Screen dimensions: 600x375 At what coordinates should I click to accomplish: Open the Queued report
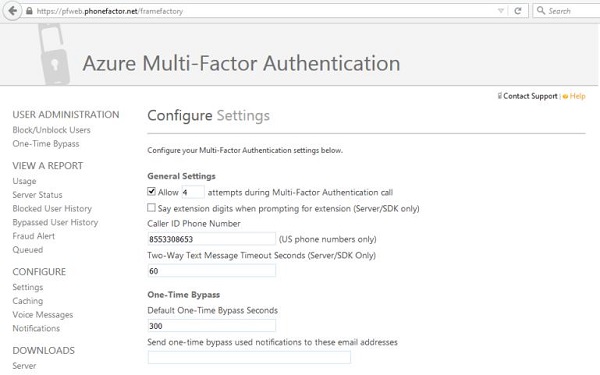[28, 250]
